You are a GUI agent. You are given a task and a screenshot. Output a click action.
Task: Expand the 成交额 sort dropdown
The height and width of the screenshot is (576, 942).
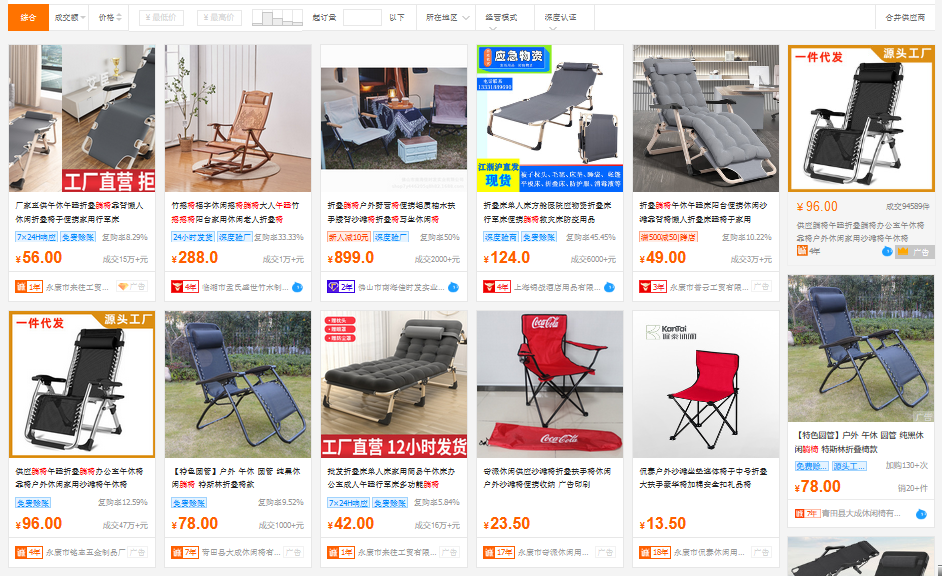(70, 17)
